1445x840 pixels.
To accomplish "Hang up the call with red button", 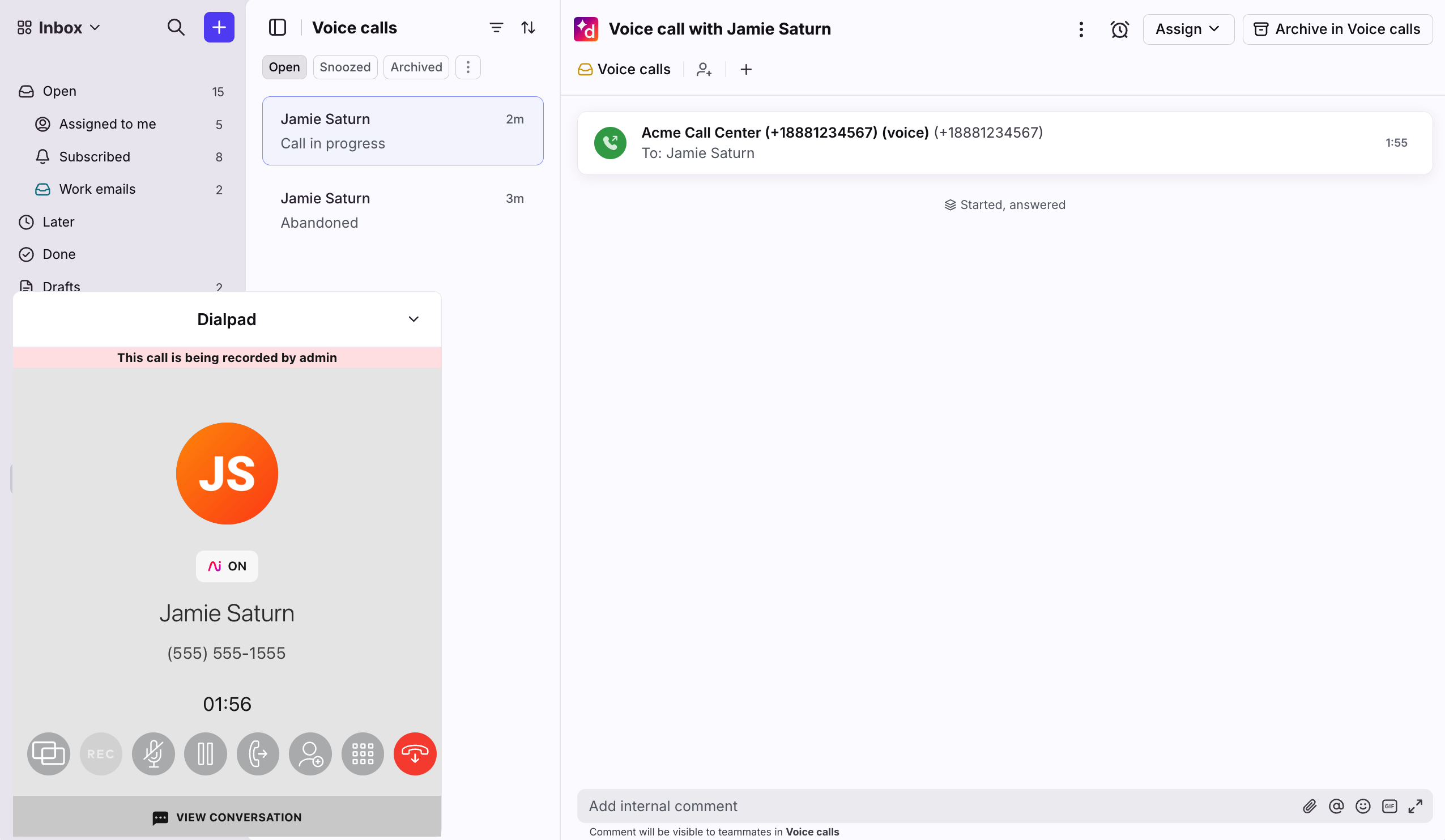I will pos(415,753).
